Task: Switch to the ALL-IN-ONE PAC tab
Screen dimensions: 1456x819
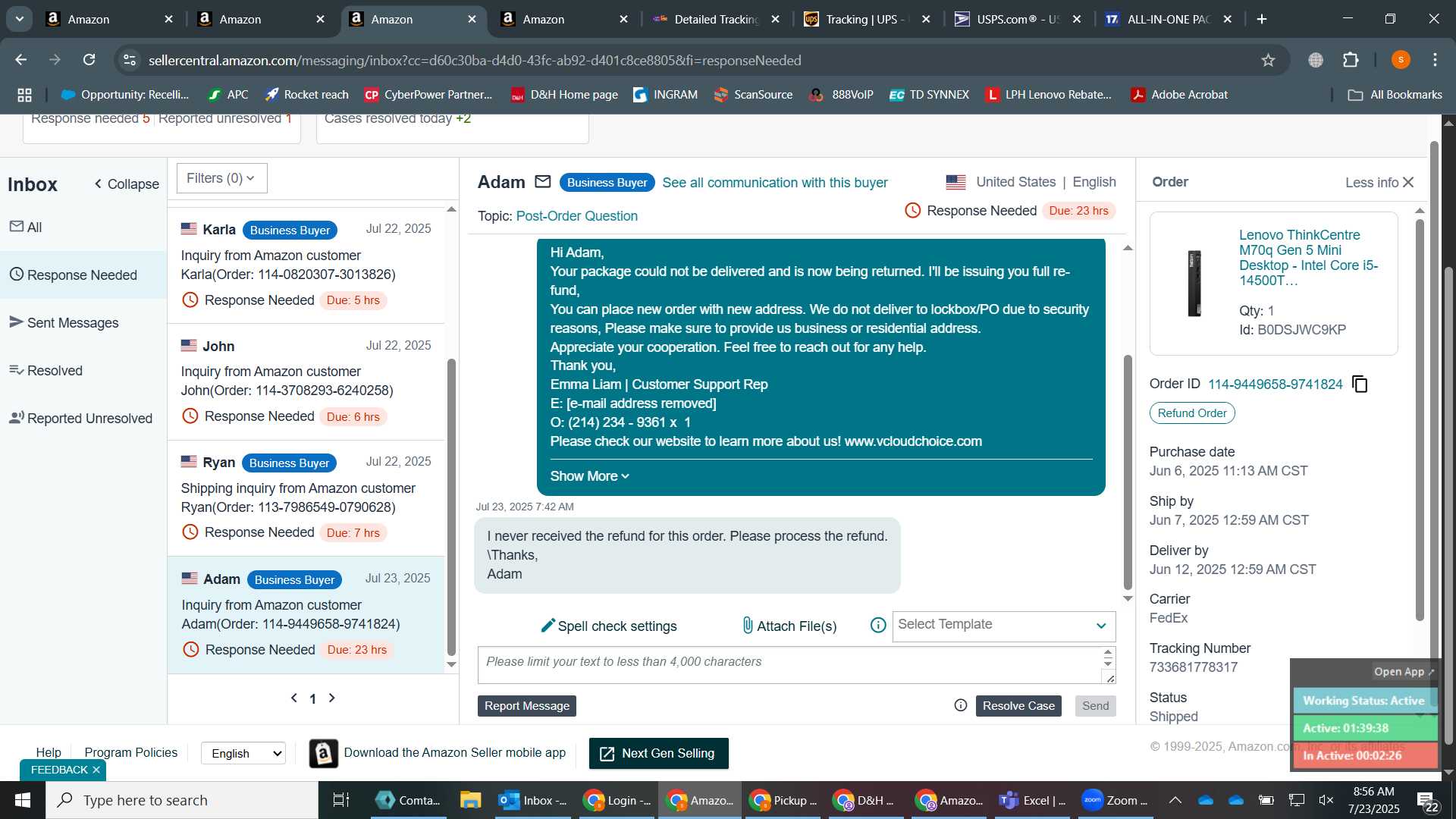Action: [x=1169, y=19]
